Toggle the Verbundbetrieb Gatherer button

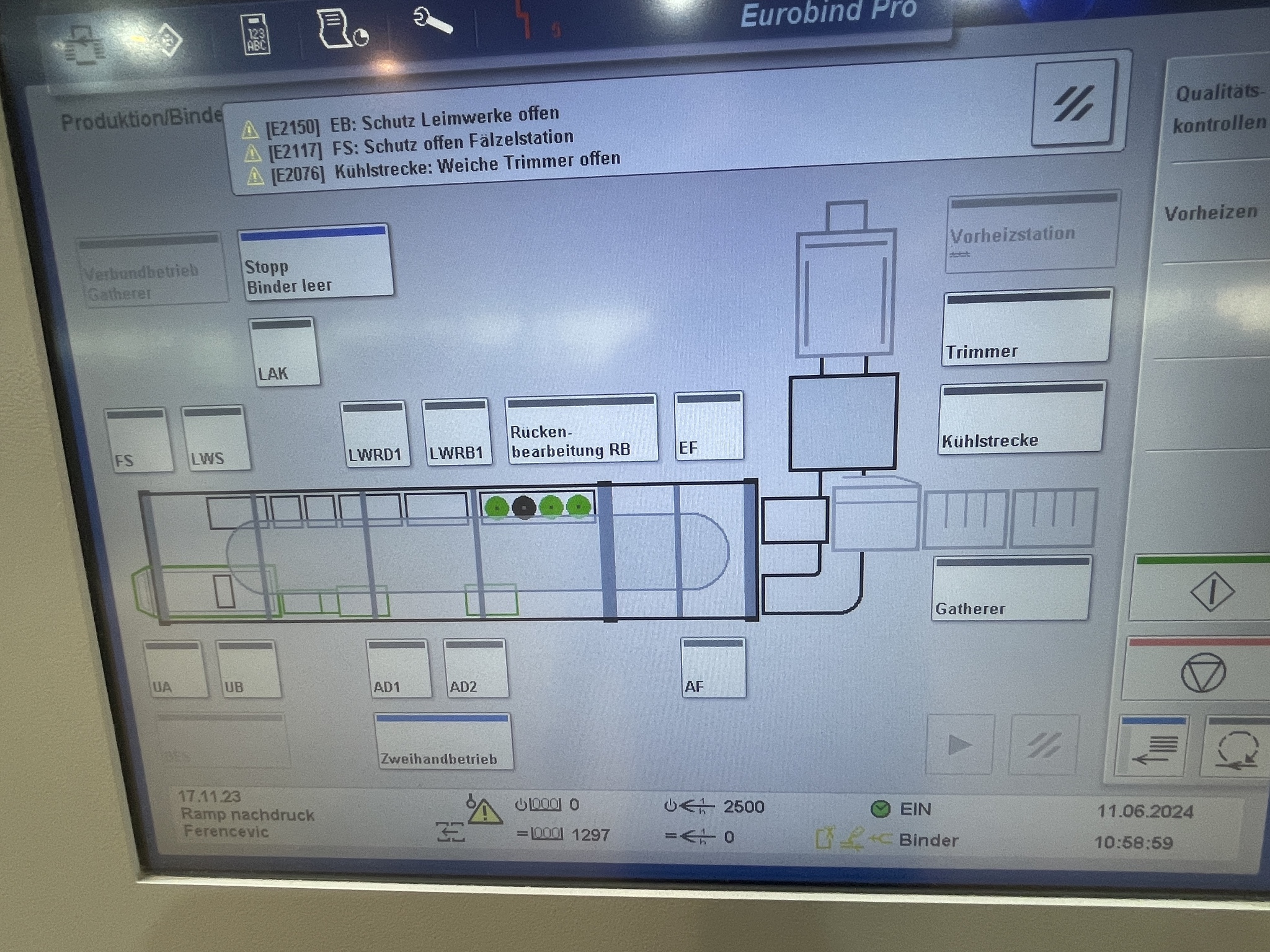pos(151,270)
